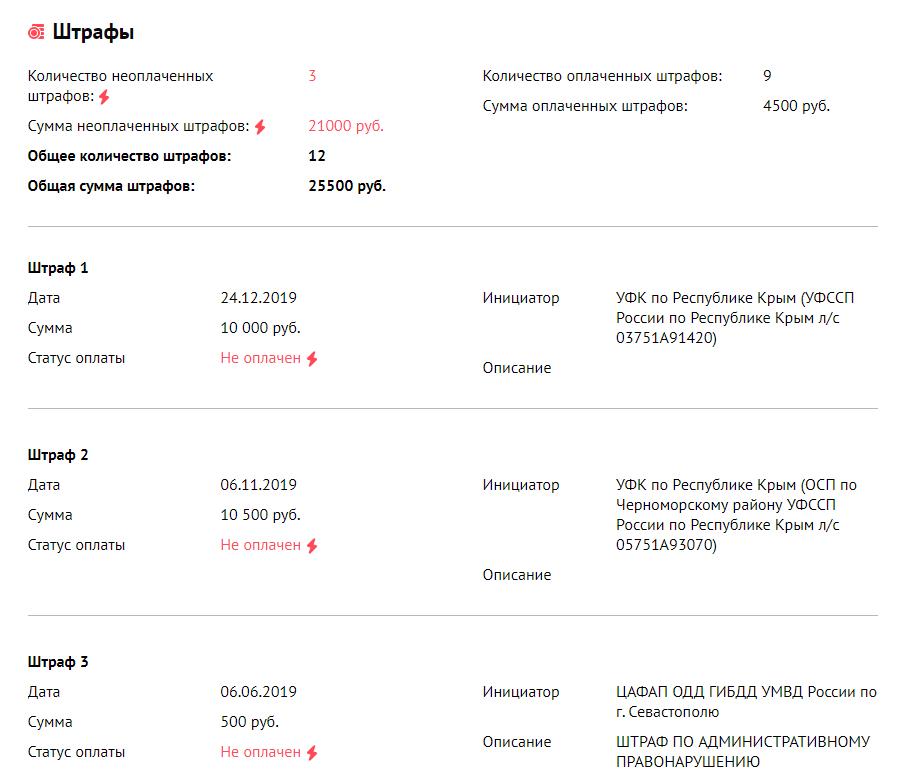This screenshot has width=904, height=772.
Task: Click the fines icon beside the Штрафы heading
Action: (x=36, y=33)
